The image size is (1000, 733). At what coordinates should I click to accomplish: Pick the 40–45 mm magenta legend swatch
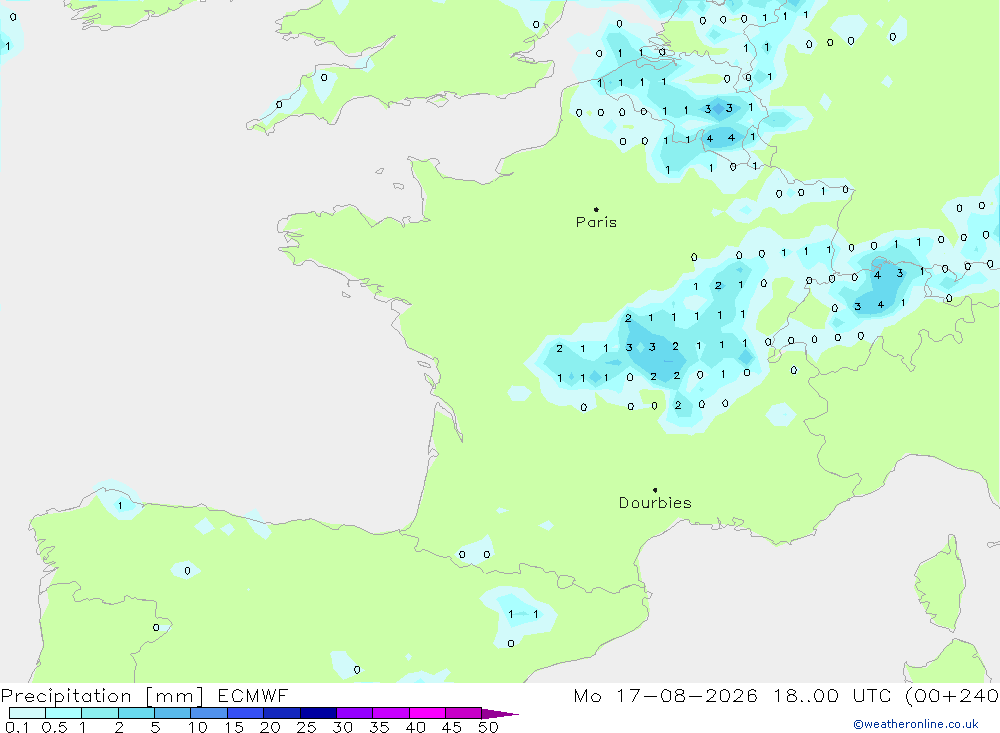[x=427, y=713]
